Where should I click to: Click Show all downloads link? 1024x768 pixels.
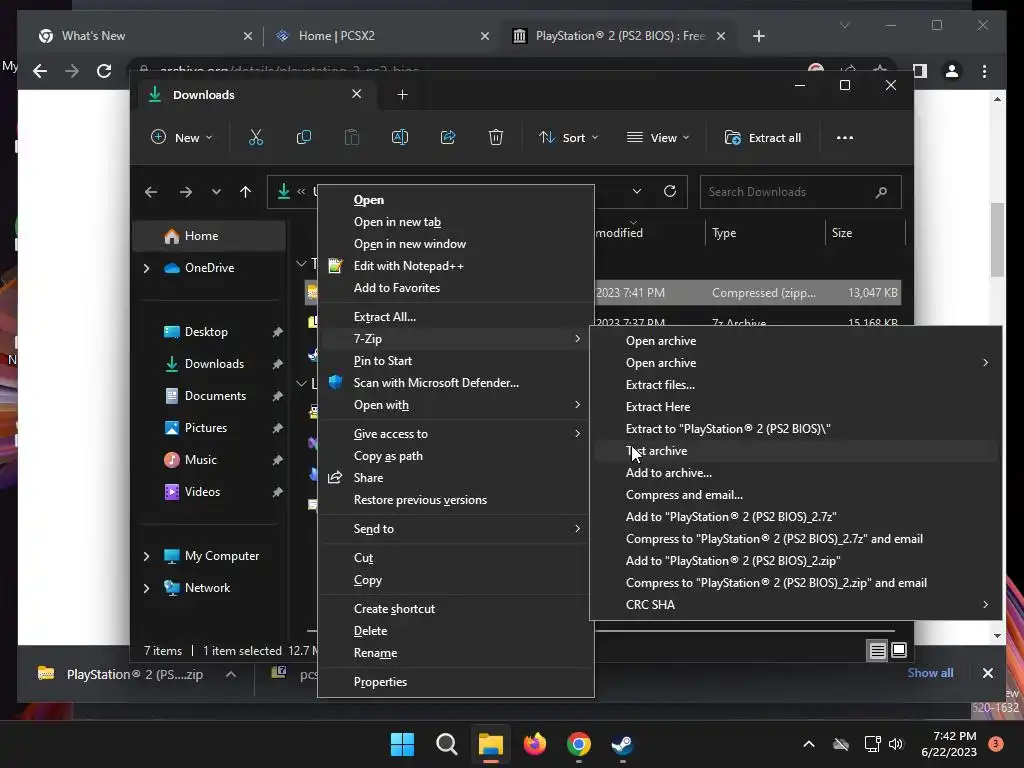click(930, 673)
